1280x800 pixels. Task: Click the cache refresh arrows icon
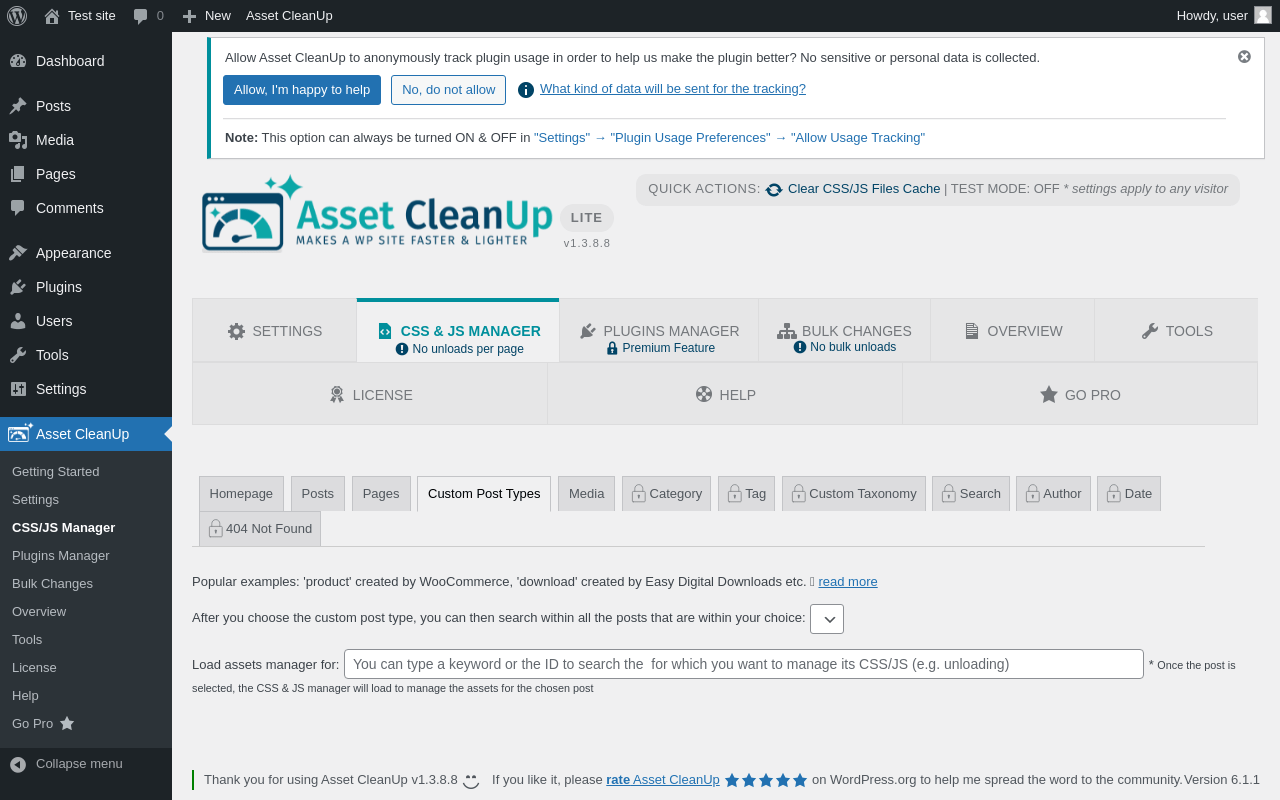click(774, 189)
